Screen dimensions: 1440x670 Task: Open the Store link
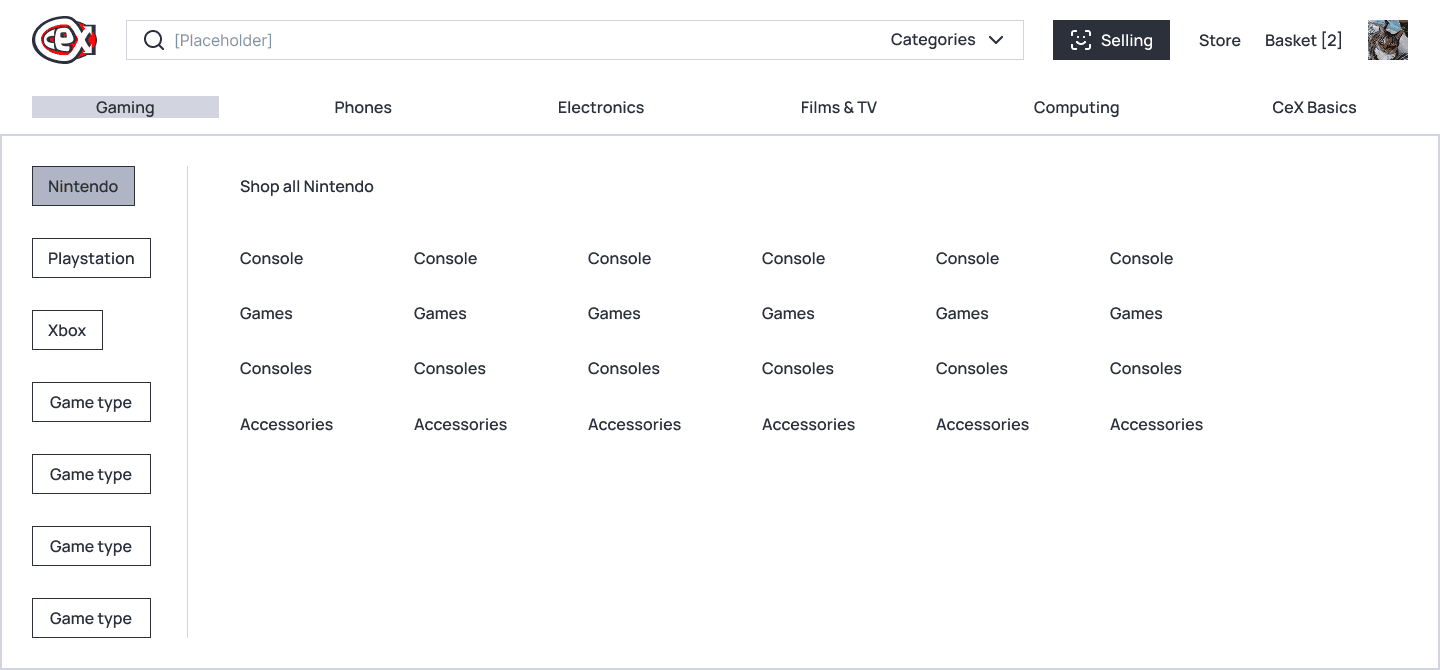[x=1219, y=40]
